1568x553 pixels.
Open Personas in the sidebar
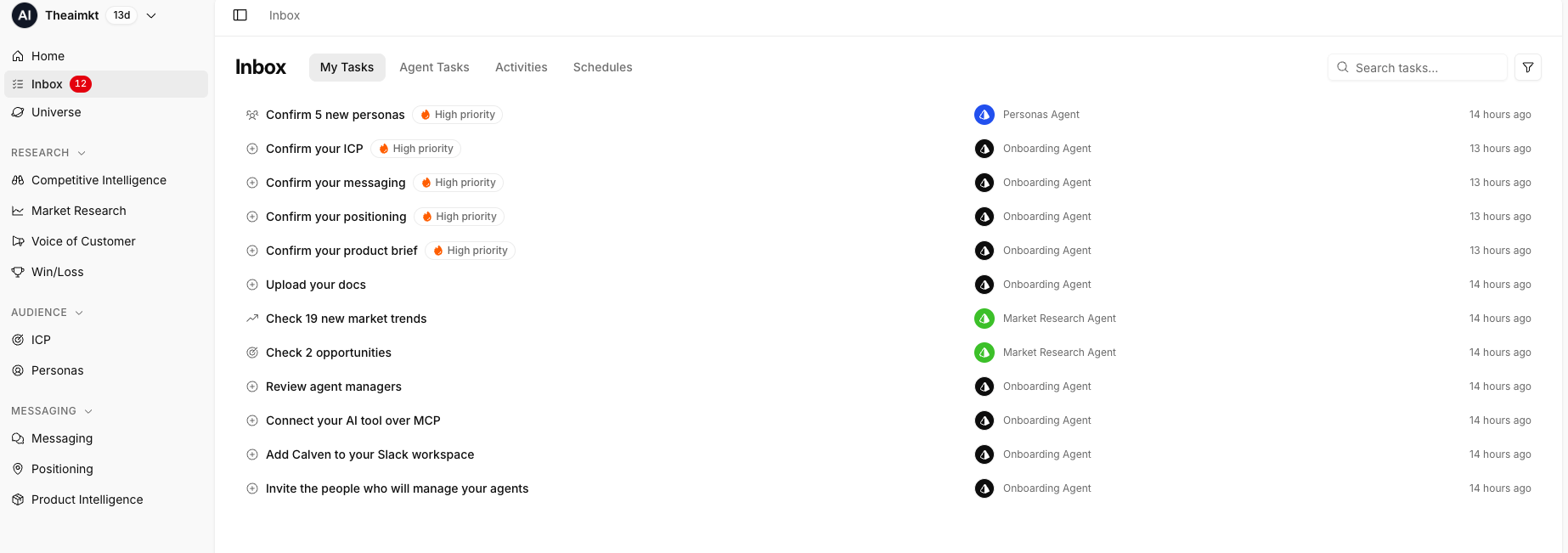106,370
